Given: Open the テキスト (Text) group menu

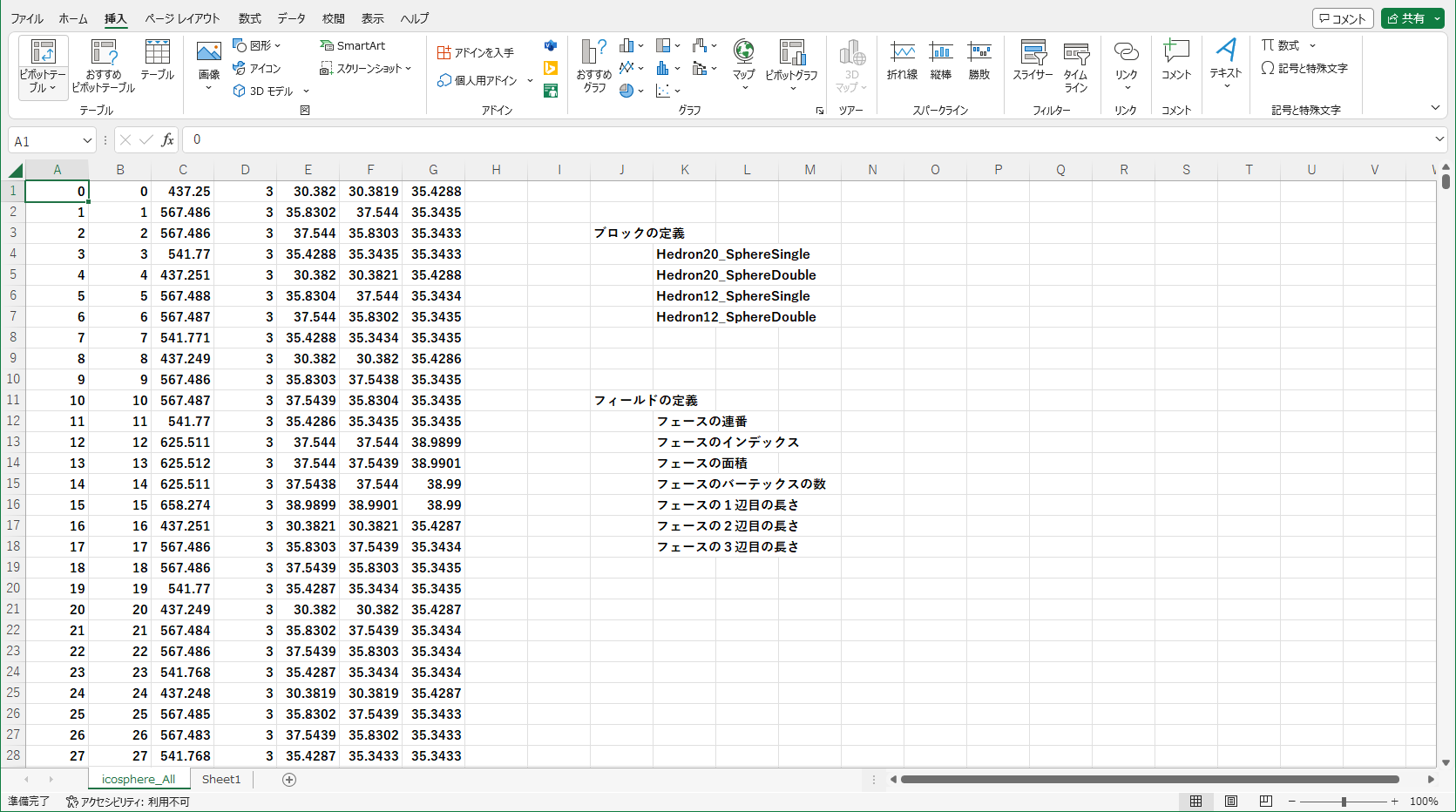Looking at the screenshot, I should click(x=1226, y=64).
